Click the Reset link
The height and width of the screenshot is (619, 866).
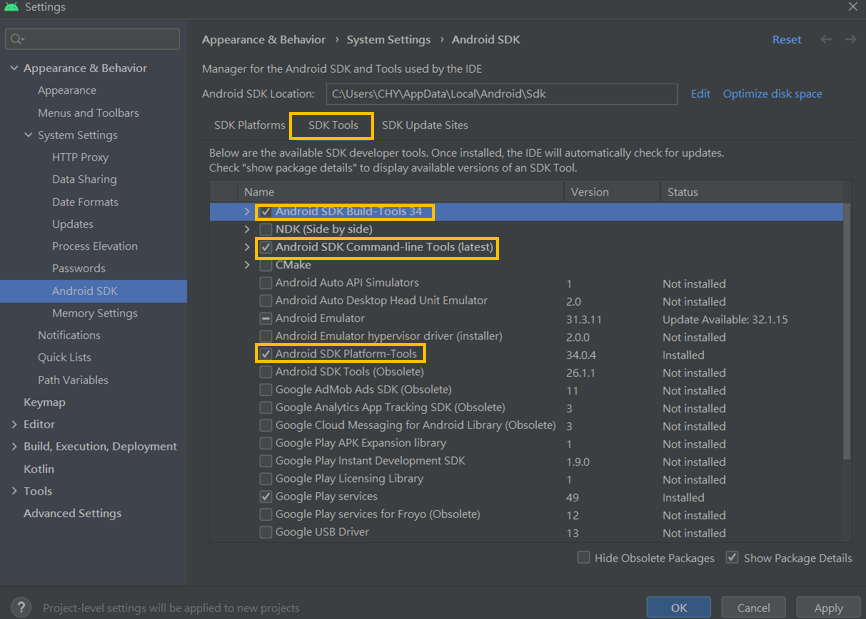tap(786, 40)
